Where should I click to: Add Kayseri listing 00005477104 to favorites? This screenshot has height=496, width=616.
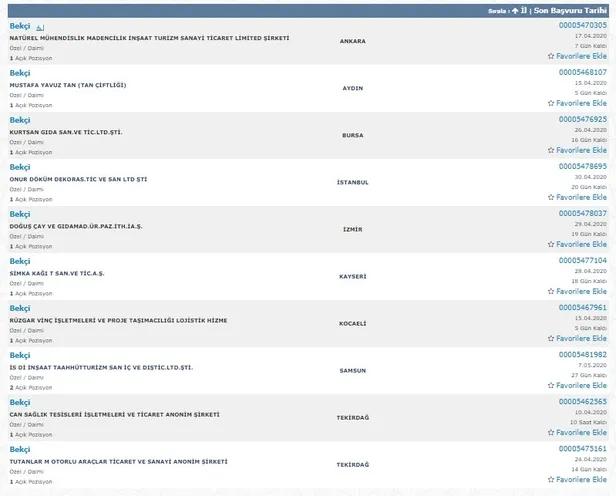[577, 292]
